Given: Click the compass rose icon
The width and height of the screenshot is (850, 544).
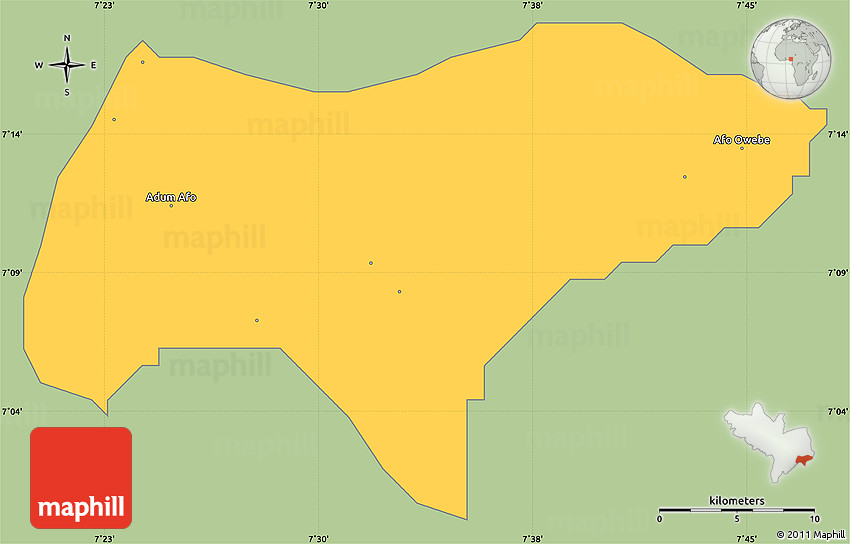Looking at the screenshot, I should (x=67, y=65).
